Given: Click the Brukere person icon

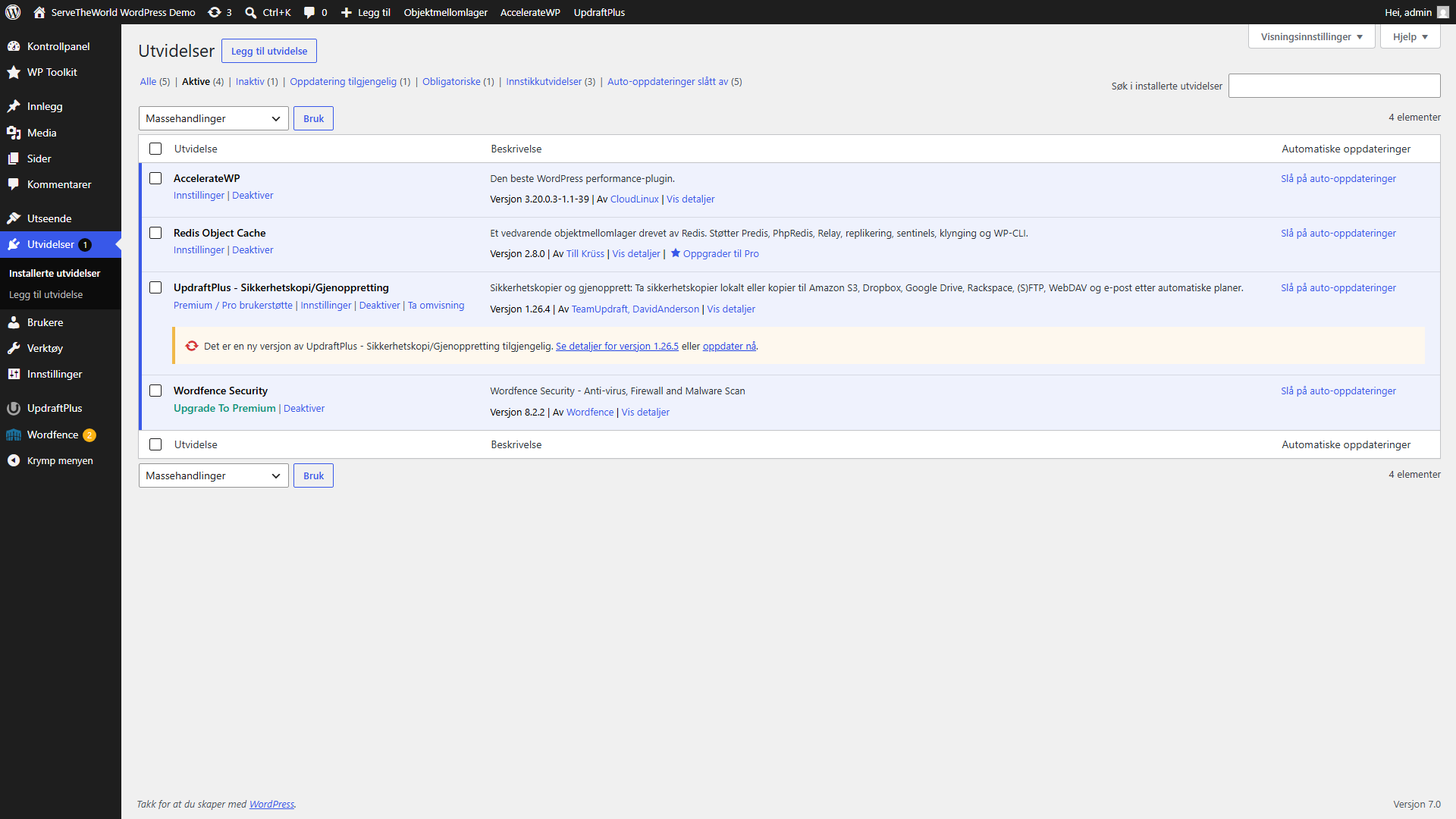Looking at the screenshot, I should [14, 322].
